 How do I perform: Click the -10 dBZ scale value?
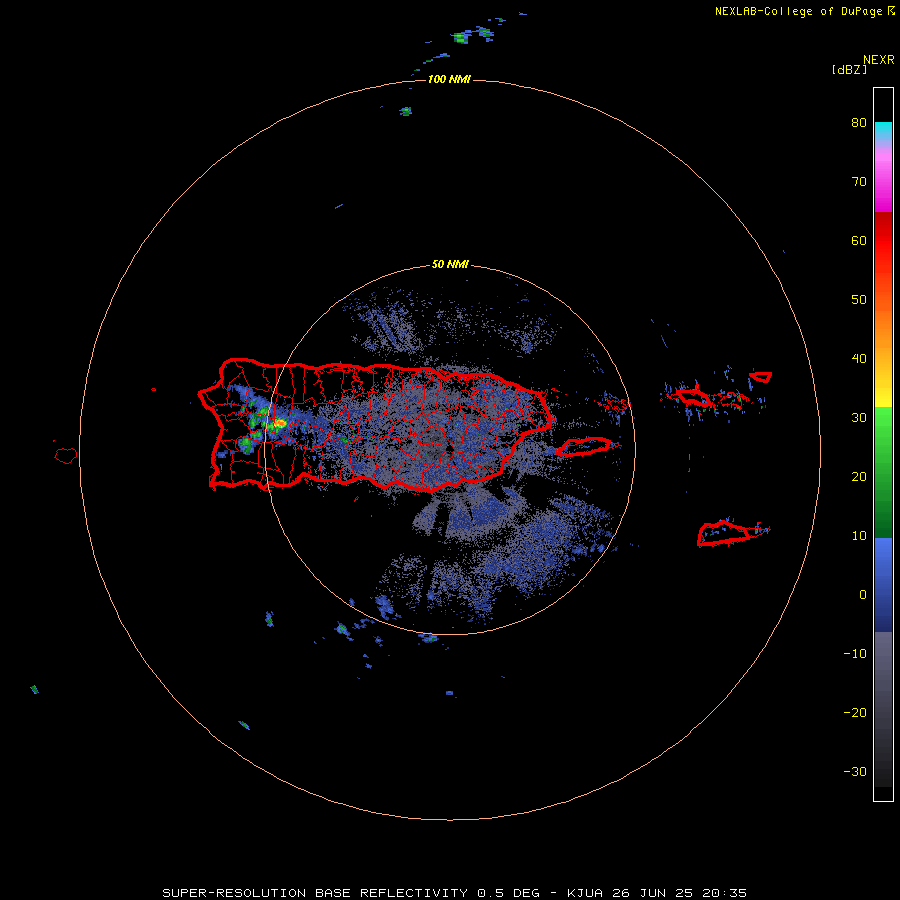(855, 654)
